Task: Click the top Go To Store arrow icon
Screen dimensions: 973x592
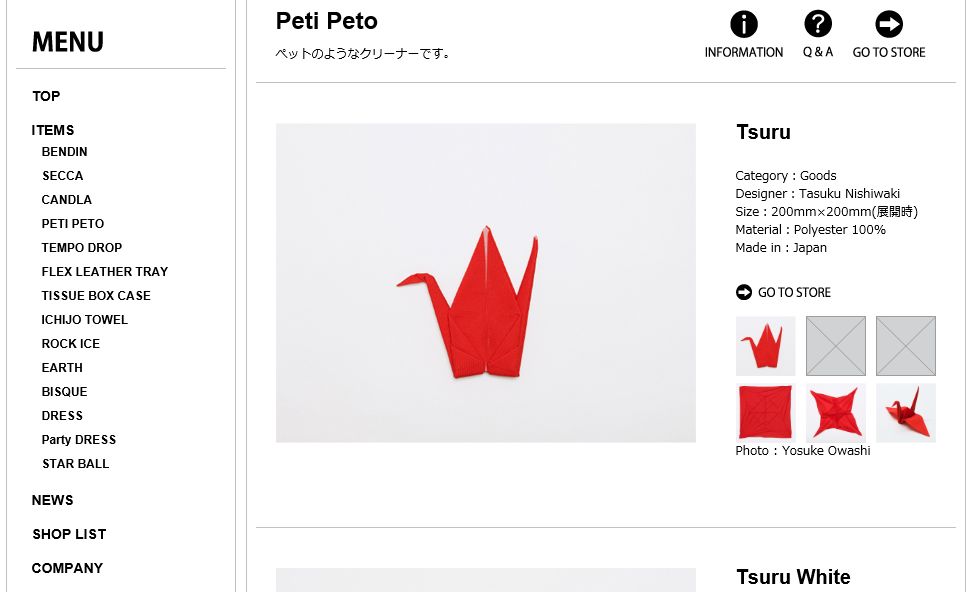Action: pyautogui.click(x=888, y=24)
